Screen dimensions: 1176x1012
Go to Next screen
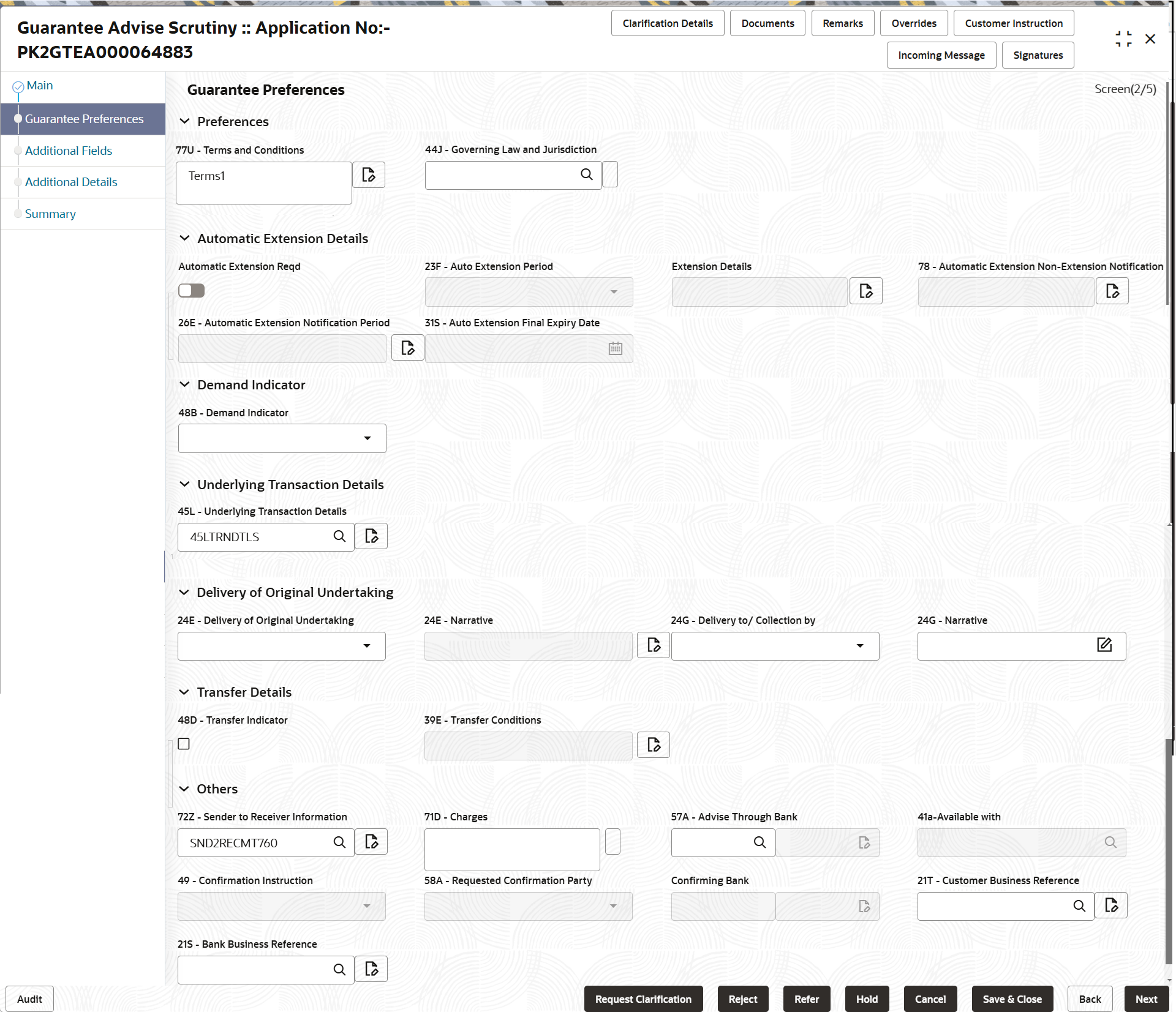pos(1146,999)
